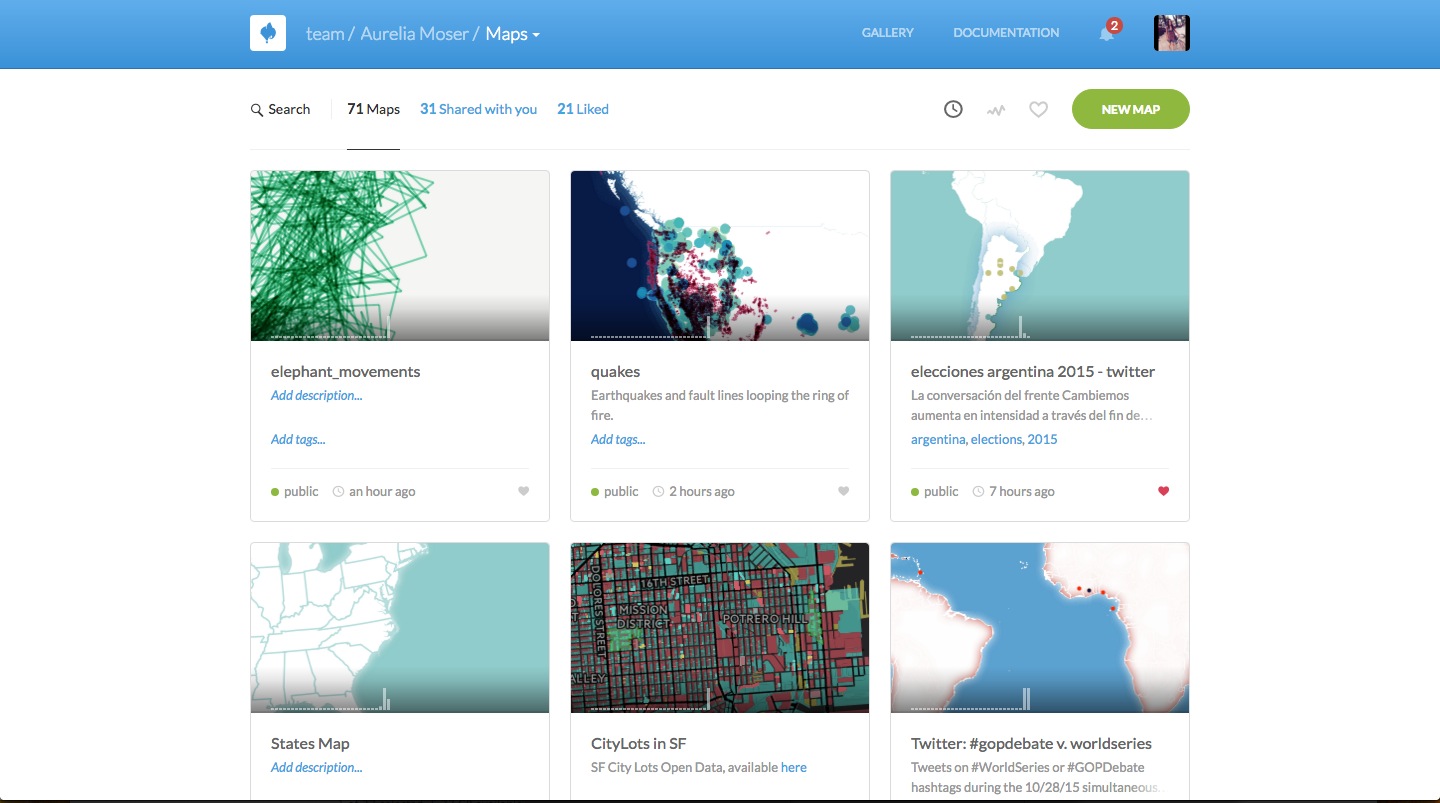Click the CartoDB logo icon

pyautogui.click(x=268, y=33)
